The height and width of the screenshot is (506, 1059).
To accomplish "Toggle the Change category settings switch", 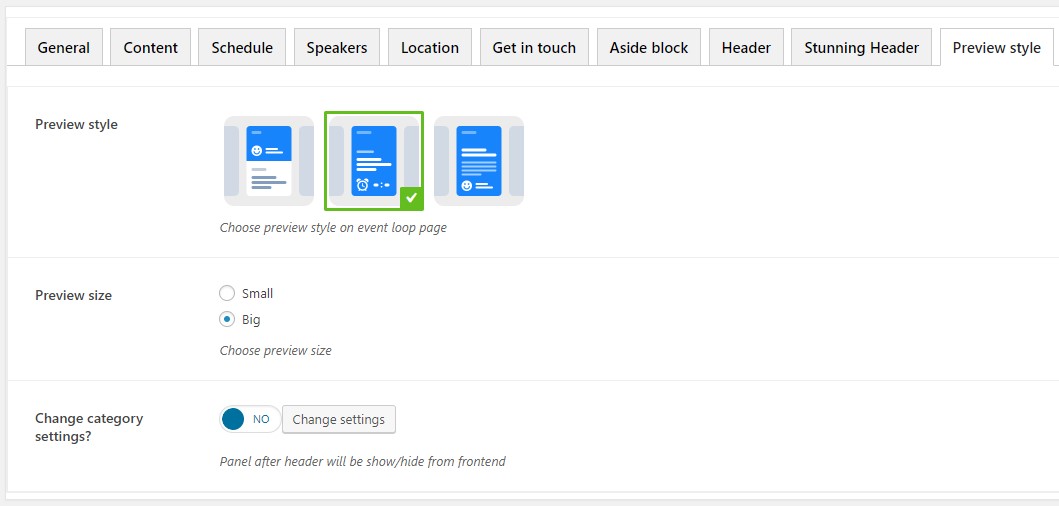I will click(250, 419).
